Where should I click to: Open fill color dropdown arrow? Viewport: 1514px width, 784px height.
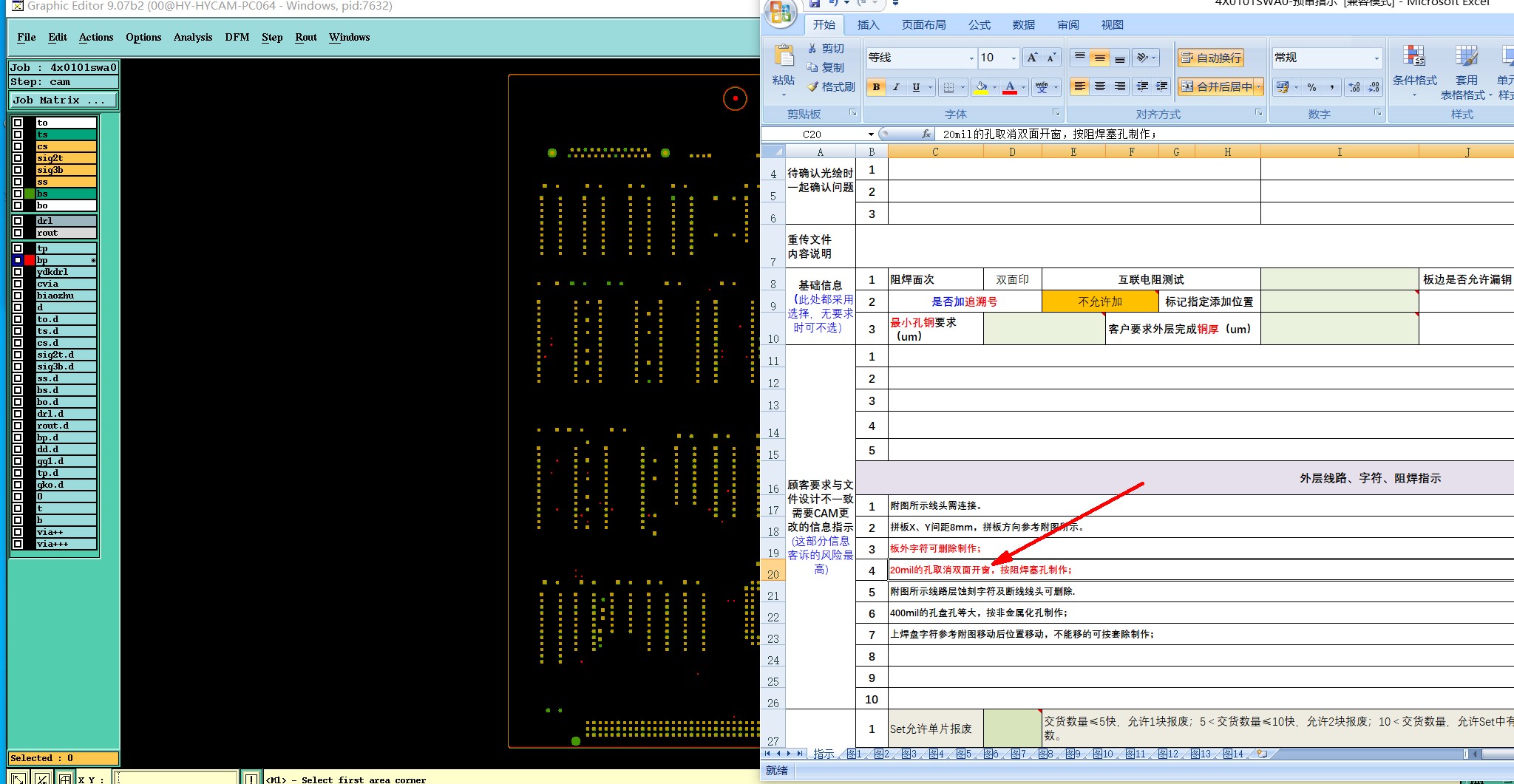click(x=994, y=87)
